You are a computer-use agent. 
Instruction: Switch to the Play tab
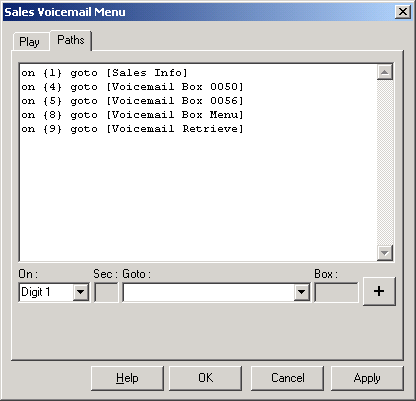coord(30,42)
